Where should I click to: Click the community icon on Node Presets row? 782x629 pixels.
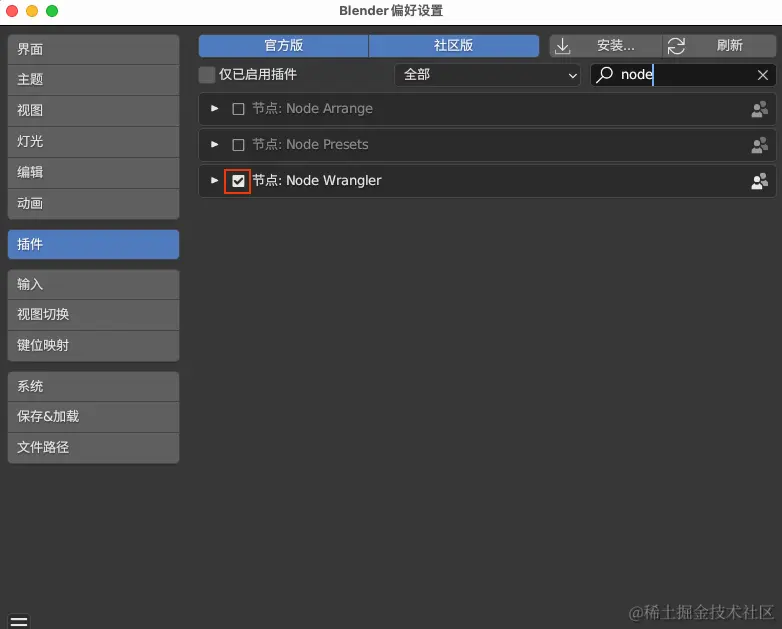tap(759, 145)
